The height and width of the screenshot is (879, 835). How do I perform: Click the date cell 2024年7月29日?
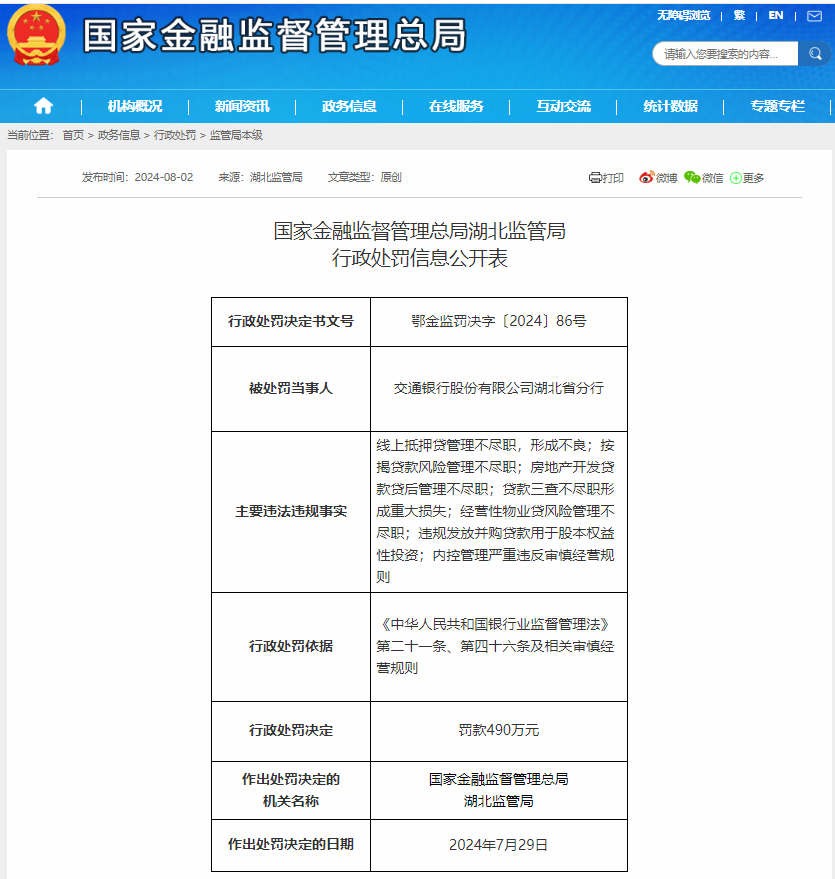tap(499, 845)
